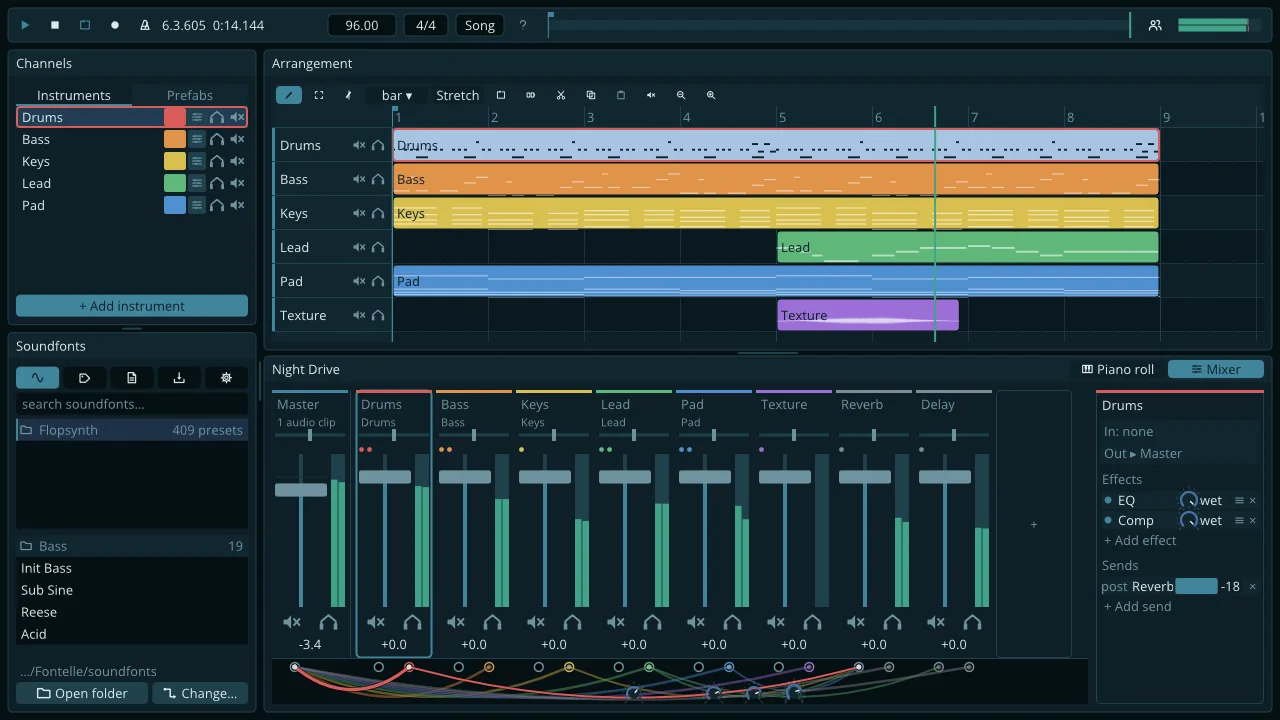Toggle the EQ effect enable dot

point(1108,500)
